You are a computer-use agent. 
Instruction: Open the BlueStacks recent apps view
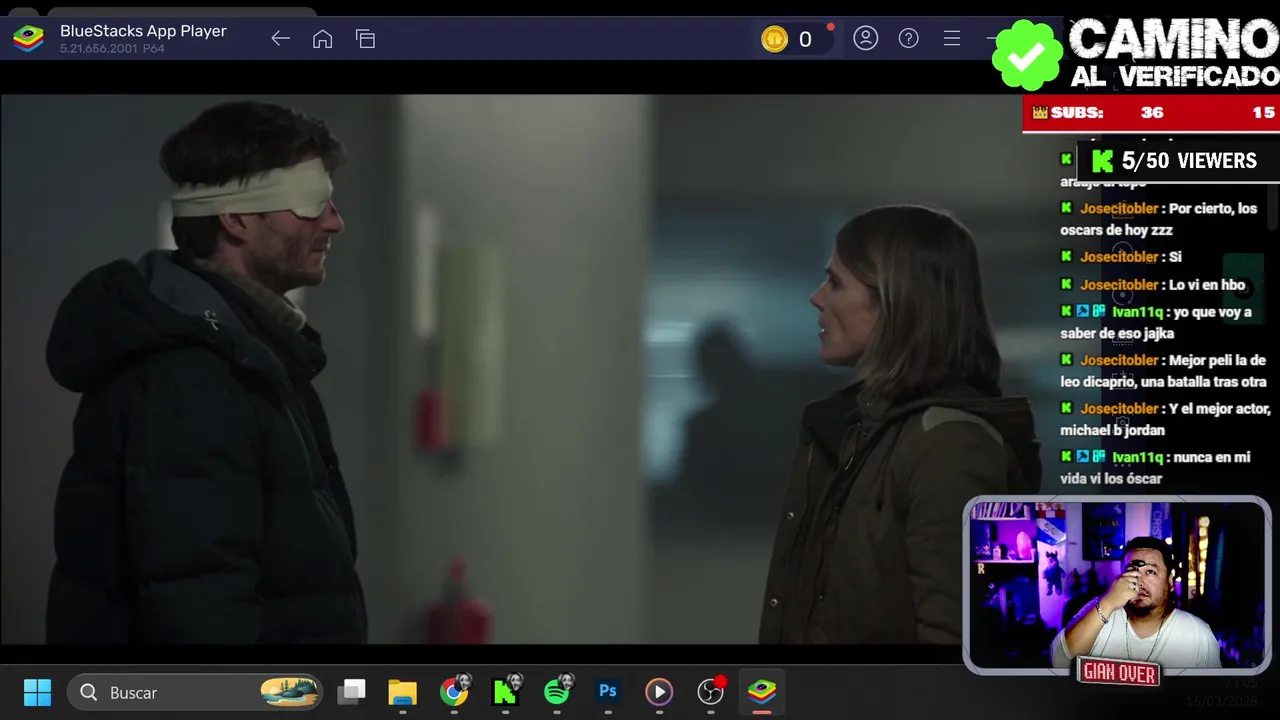(365, 39)
